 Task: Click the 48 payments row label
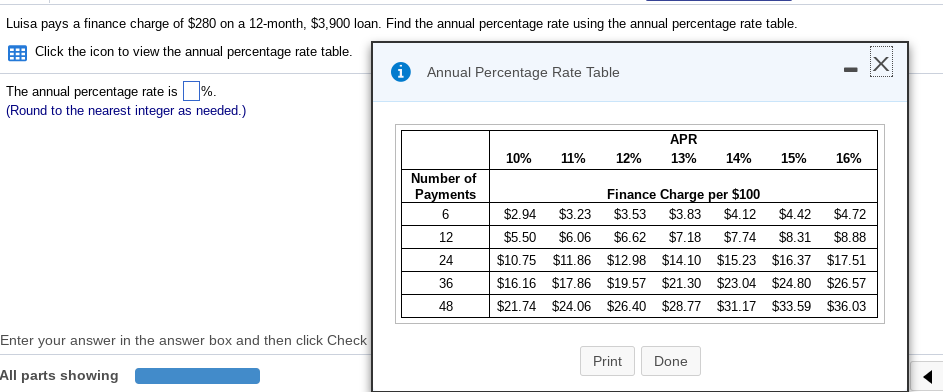click(x=446, y=306)
